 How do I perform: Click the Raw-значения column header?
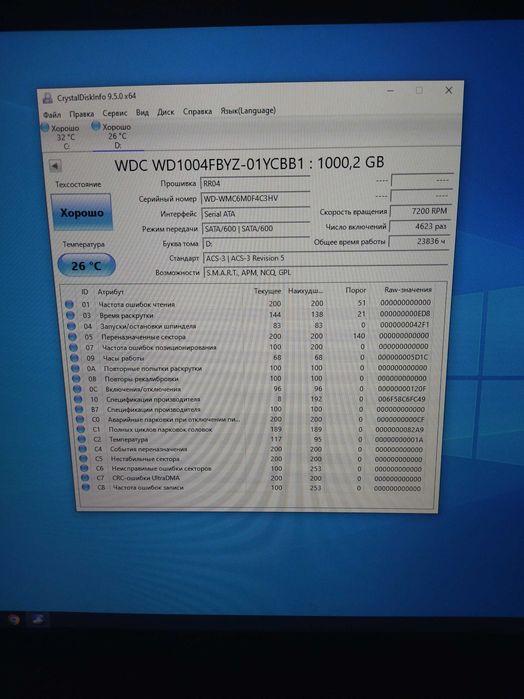pyautogui.click(x=408, y=290)
